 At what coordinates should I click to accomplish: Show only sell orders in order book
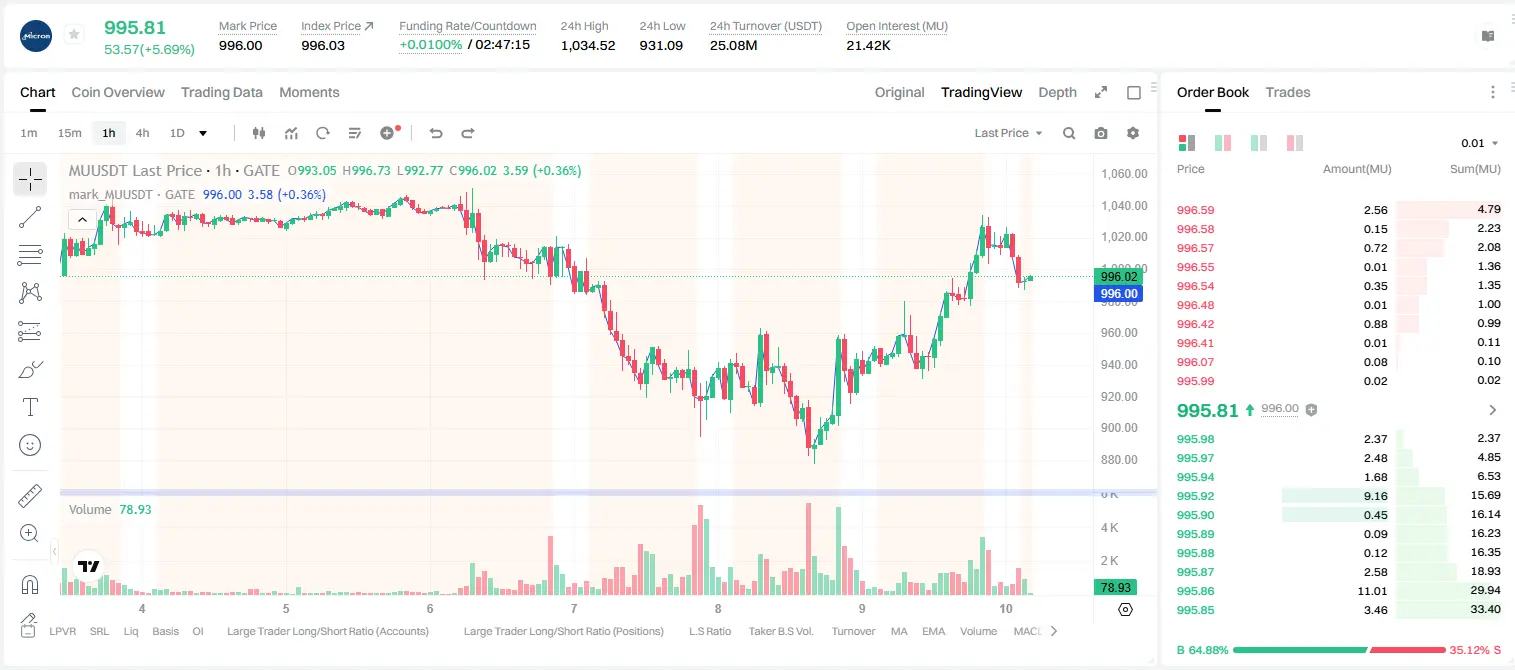(1294, 143)
